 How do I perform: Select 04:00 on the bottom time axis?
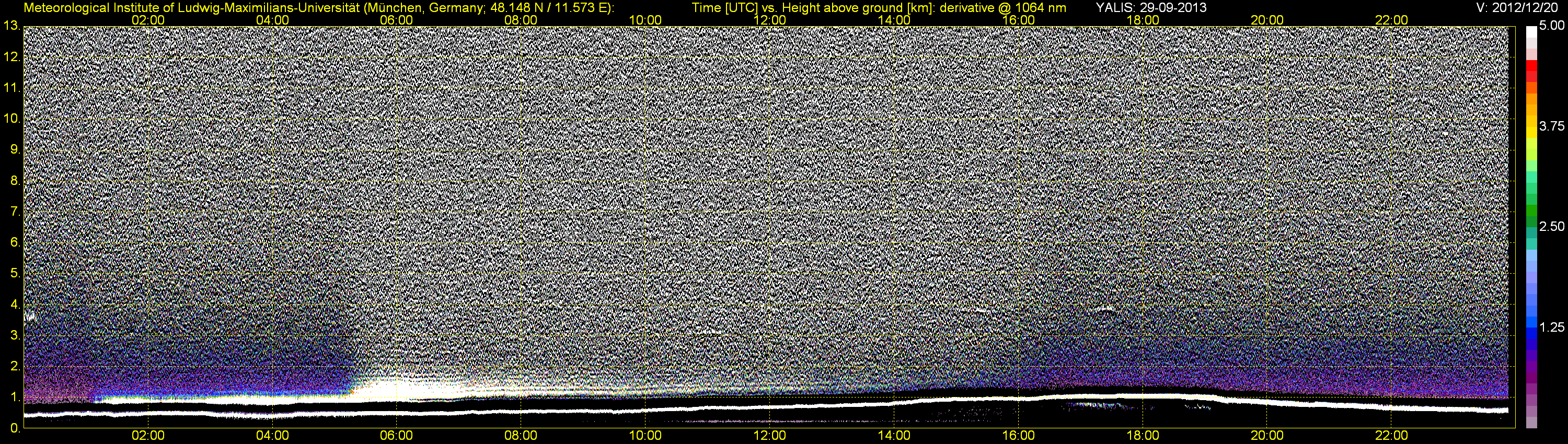(x=272, y=436)
